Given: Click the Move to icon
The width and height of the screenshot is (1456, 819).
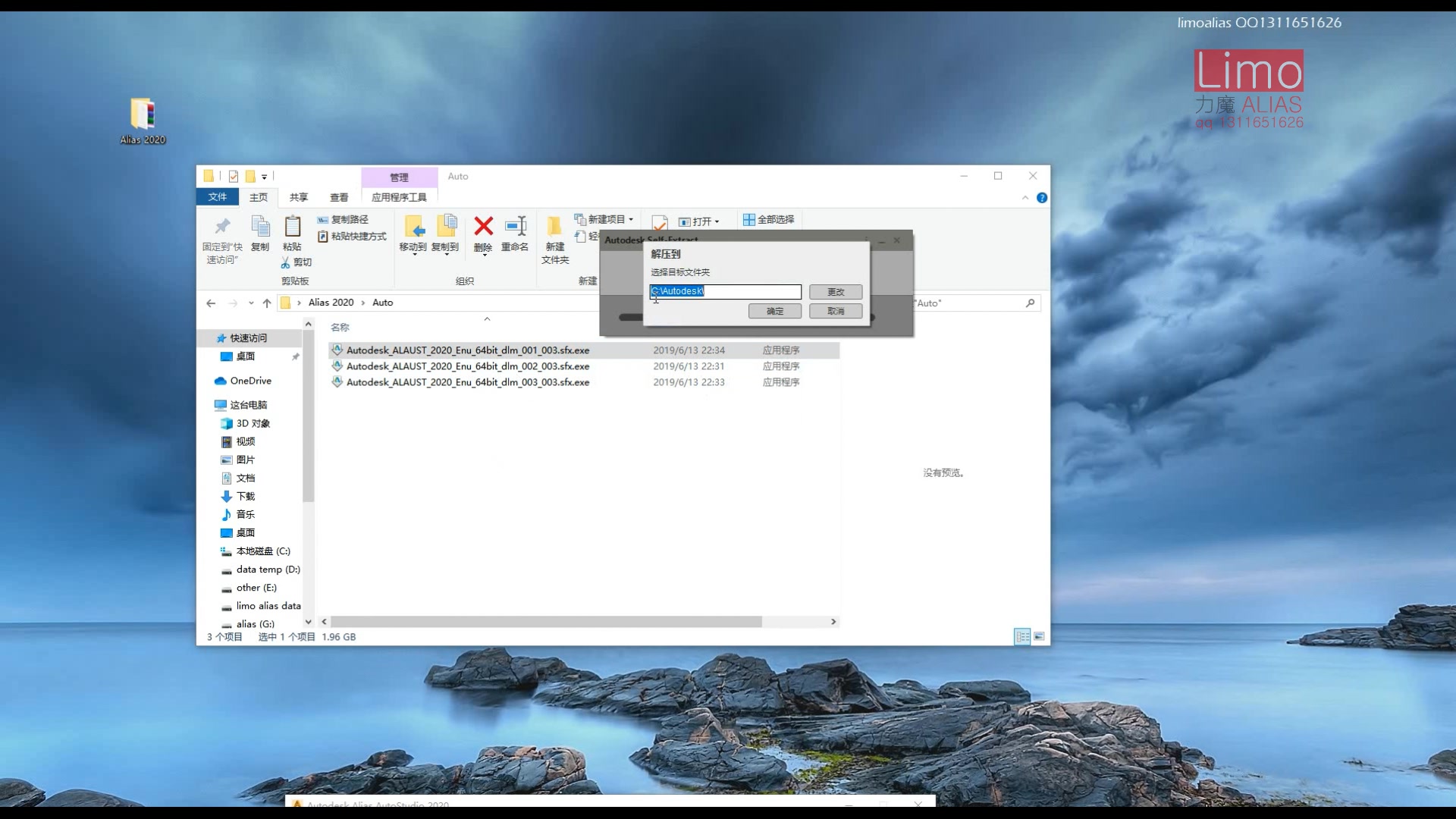Looking at the screenshot, I should pos(413,227).
